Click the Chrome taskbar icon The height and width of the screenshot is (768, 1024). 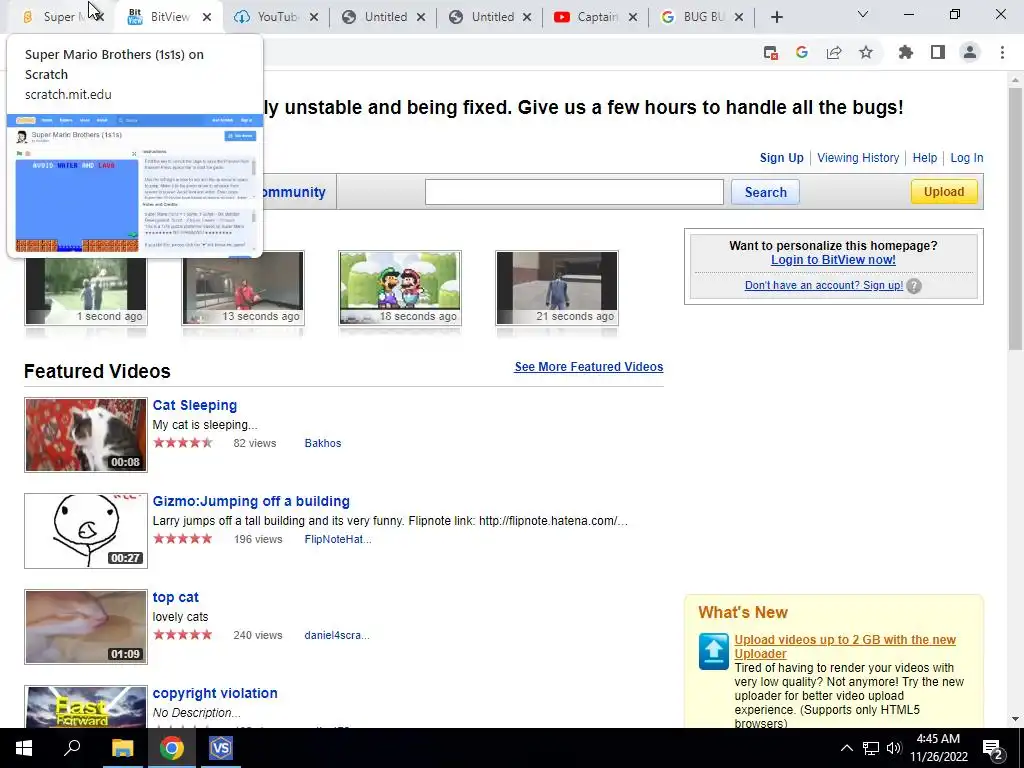pos(172,748)
